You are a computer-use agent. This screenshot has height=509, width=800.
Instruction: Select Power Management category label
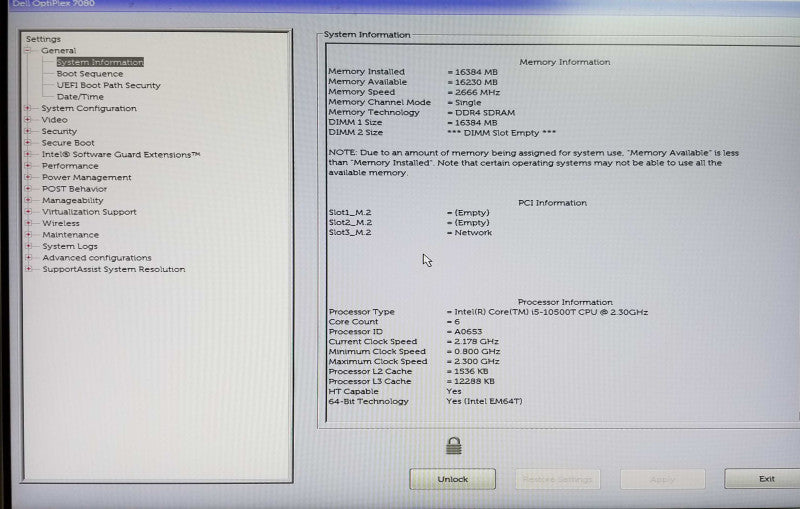(x=87, y=177)
